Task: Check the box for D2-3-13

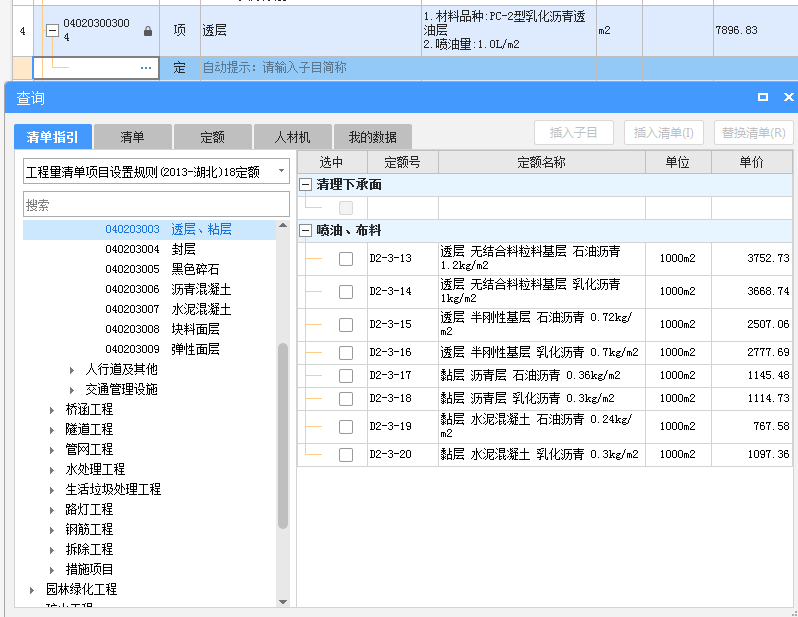Action: point(346,259)
